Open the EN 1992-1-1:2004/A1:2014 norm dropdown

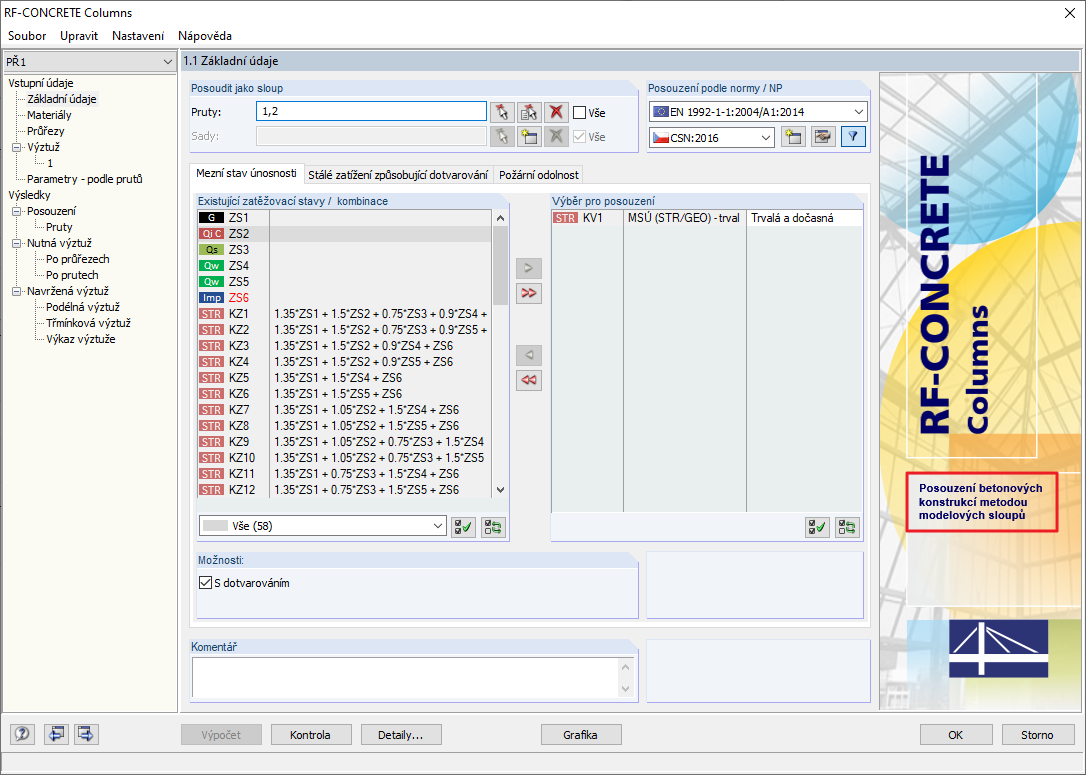pyautogui.click(x=758, y=112)
